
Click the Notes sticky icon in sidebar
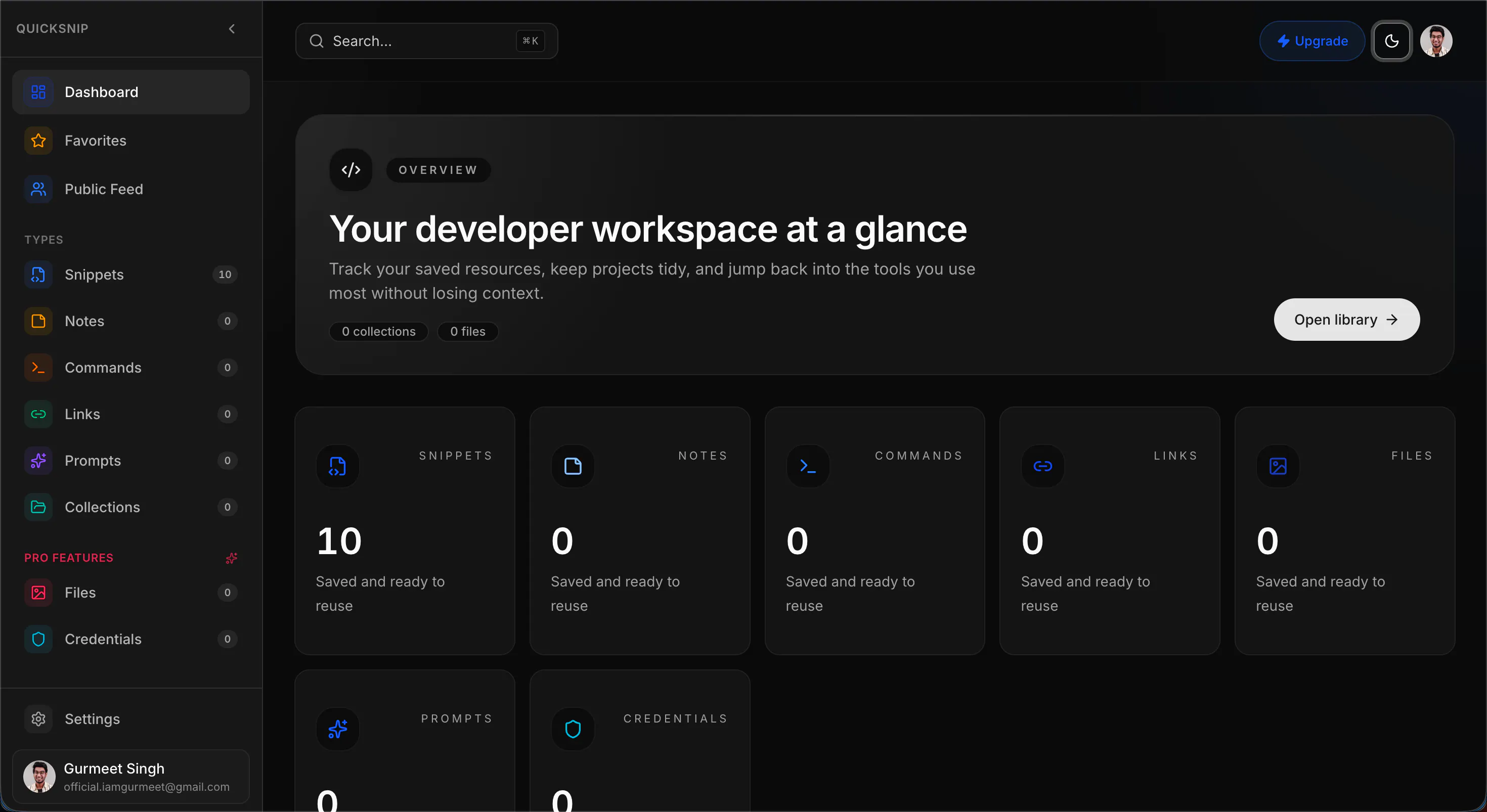click(x=38, y=321)
